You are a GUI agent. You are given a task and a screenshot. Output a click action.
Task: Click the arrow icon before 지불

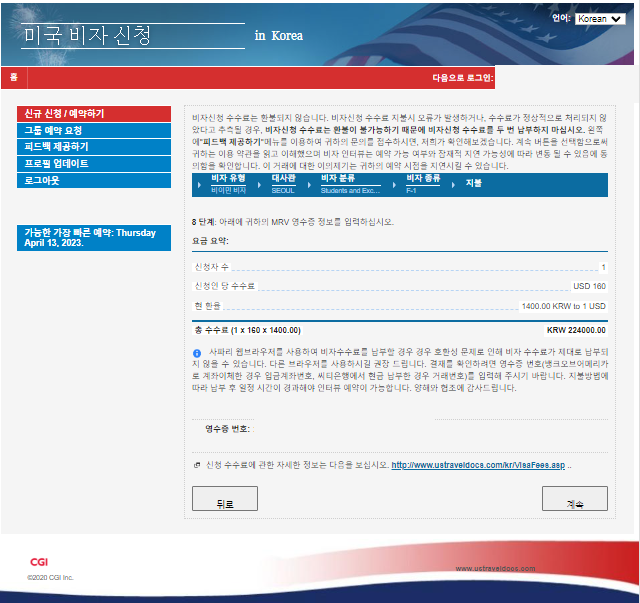coord(453,185)
